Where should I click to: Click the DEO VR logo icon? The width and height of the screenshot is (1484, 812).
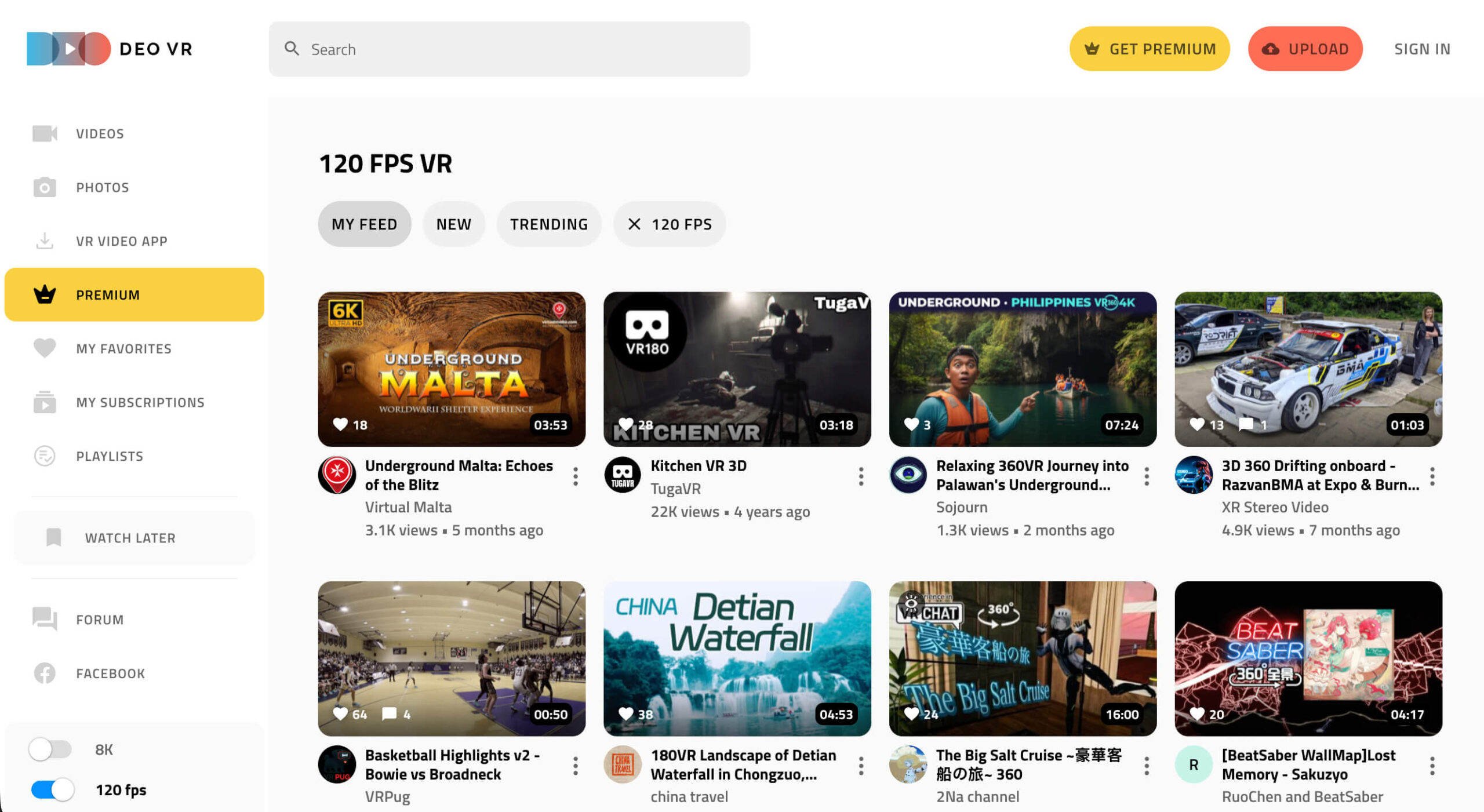pos(68,49)
